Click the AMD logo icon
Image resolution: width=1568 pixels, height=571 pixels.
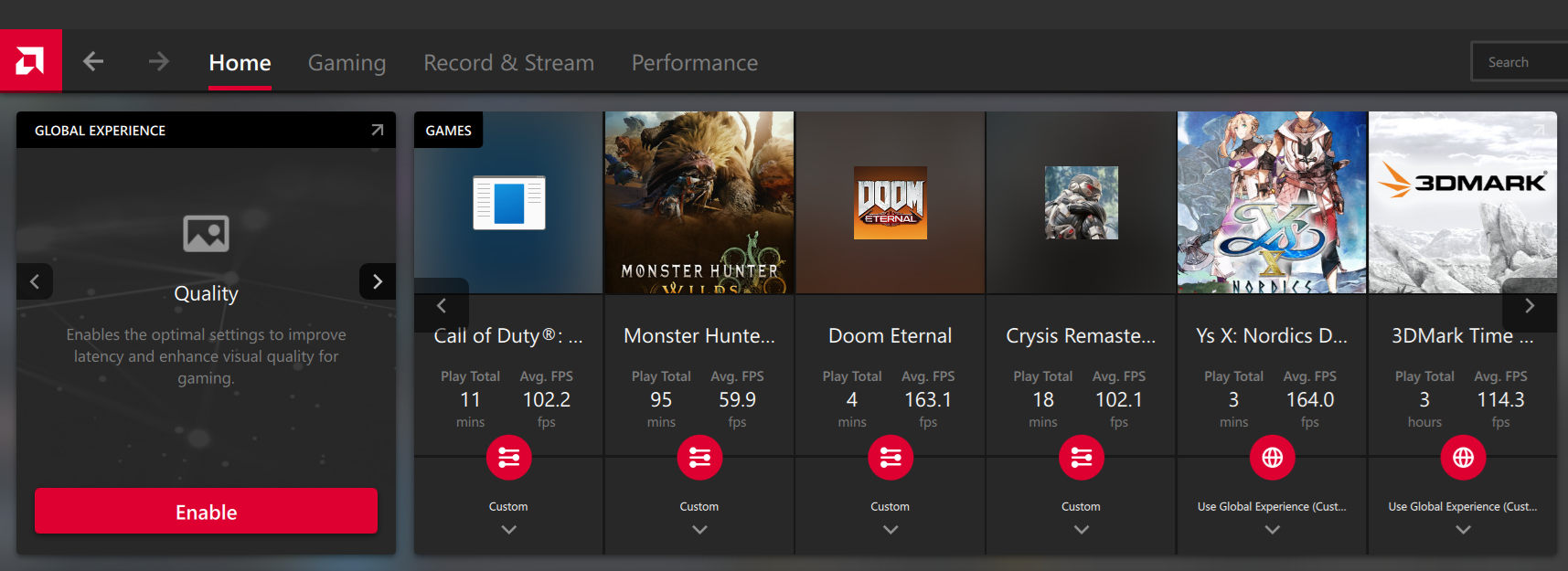(30, 61)
